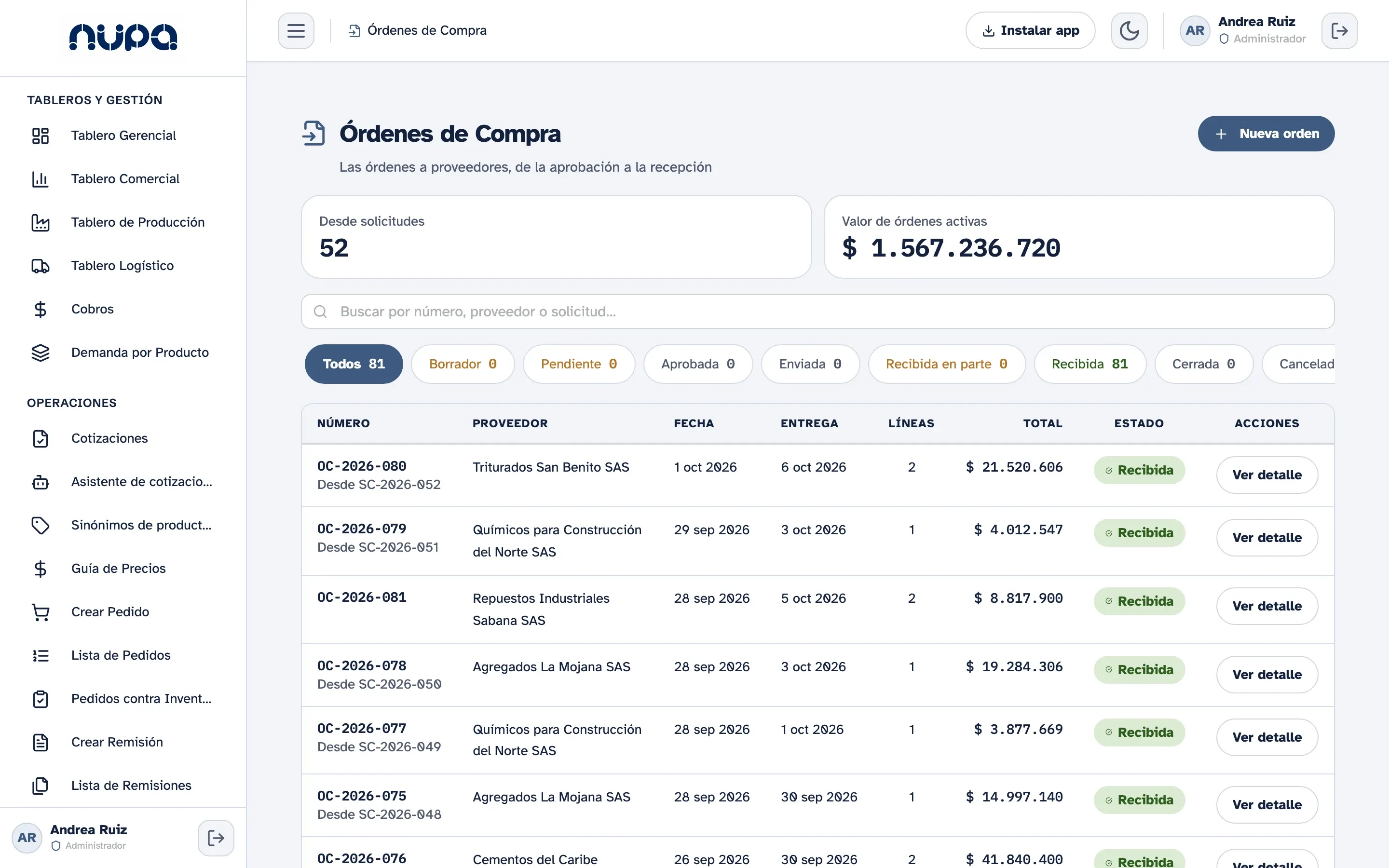Click the Sinónimos de producto tag icon
This screenshot has width=1389, height=868.
pos(40,525)
